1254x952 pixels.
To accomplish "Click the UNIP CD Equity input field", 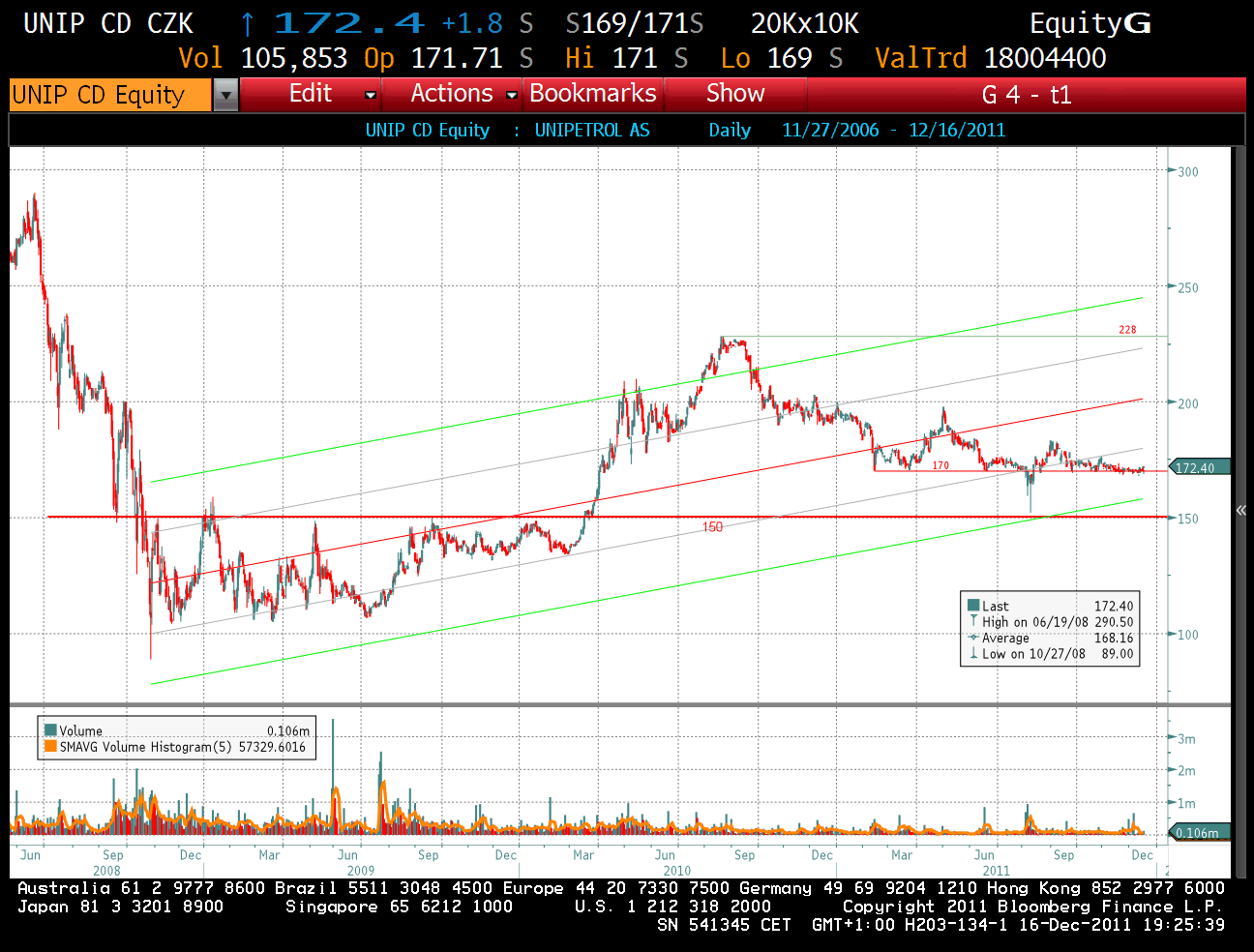I will 110,95.
